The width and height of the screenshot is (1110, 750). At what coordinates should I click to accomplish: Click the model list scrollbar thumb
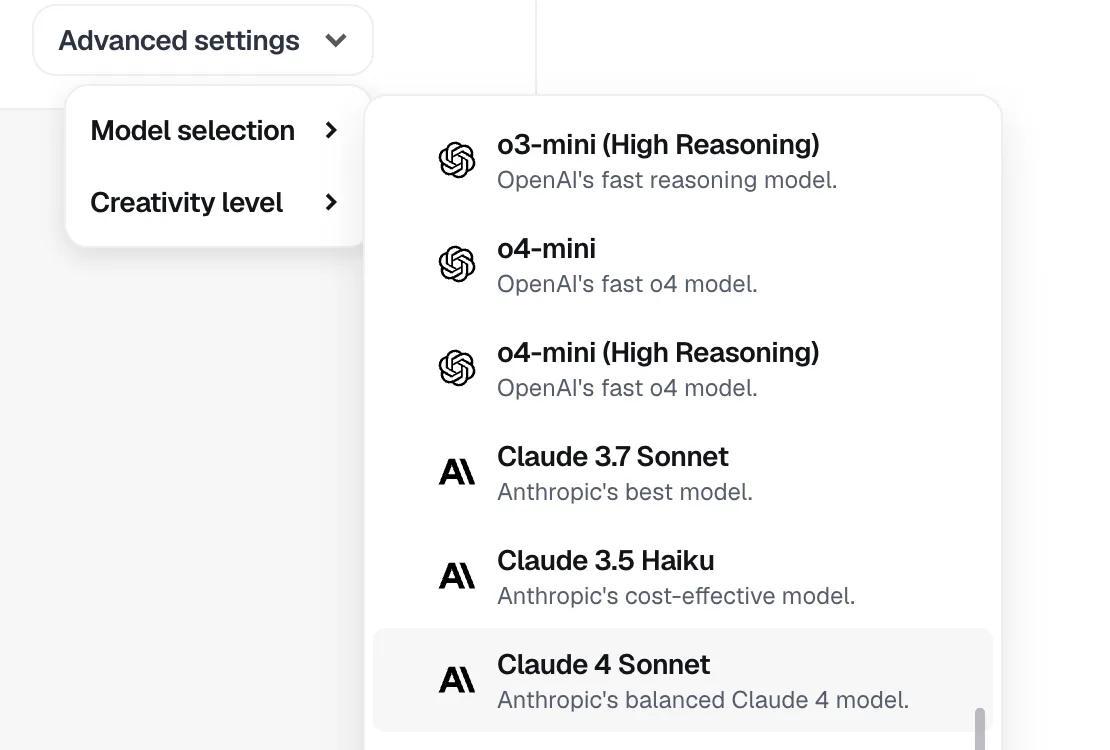[980, 728]
